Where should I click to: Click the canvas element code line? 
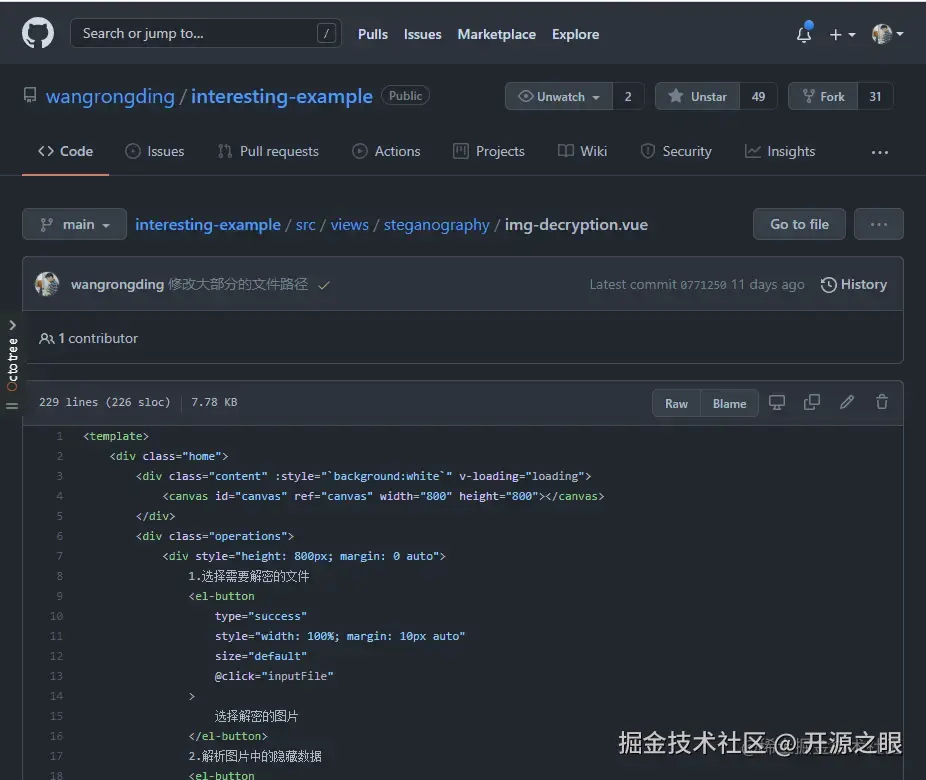pyautogui.click(x=384, y=497)
